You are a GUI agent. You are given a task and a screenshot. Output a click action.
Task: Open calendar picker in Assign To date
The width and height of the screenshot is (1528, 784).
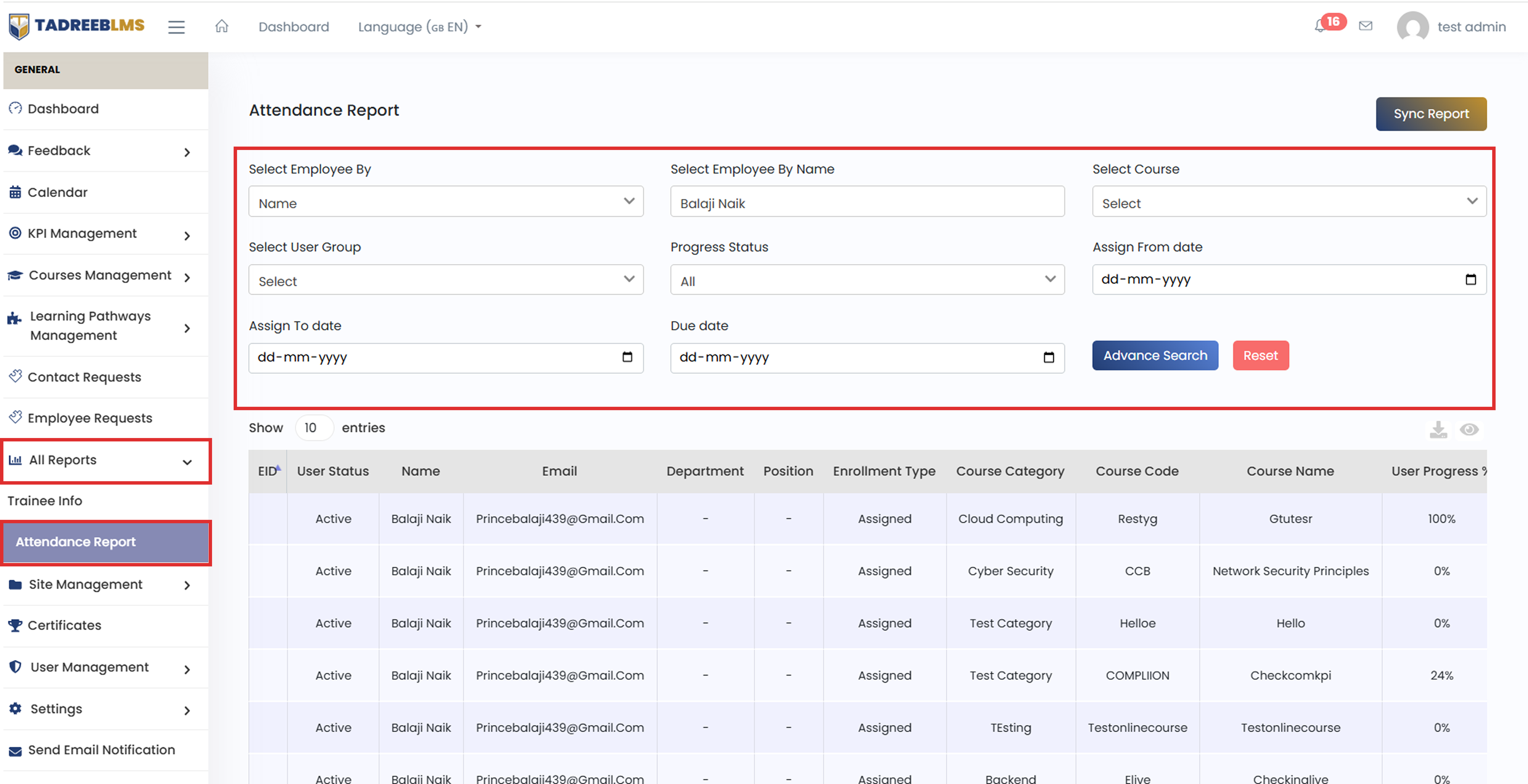[628, 357]
